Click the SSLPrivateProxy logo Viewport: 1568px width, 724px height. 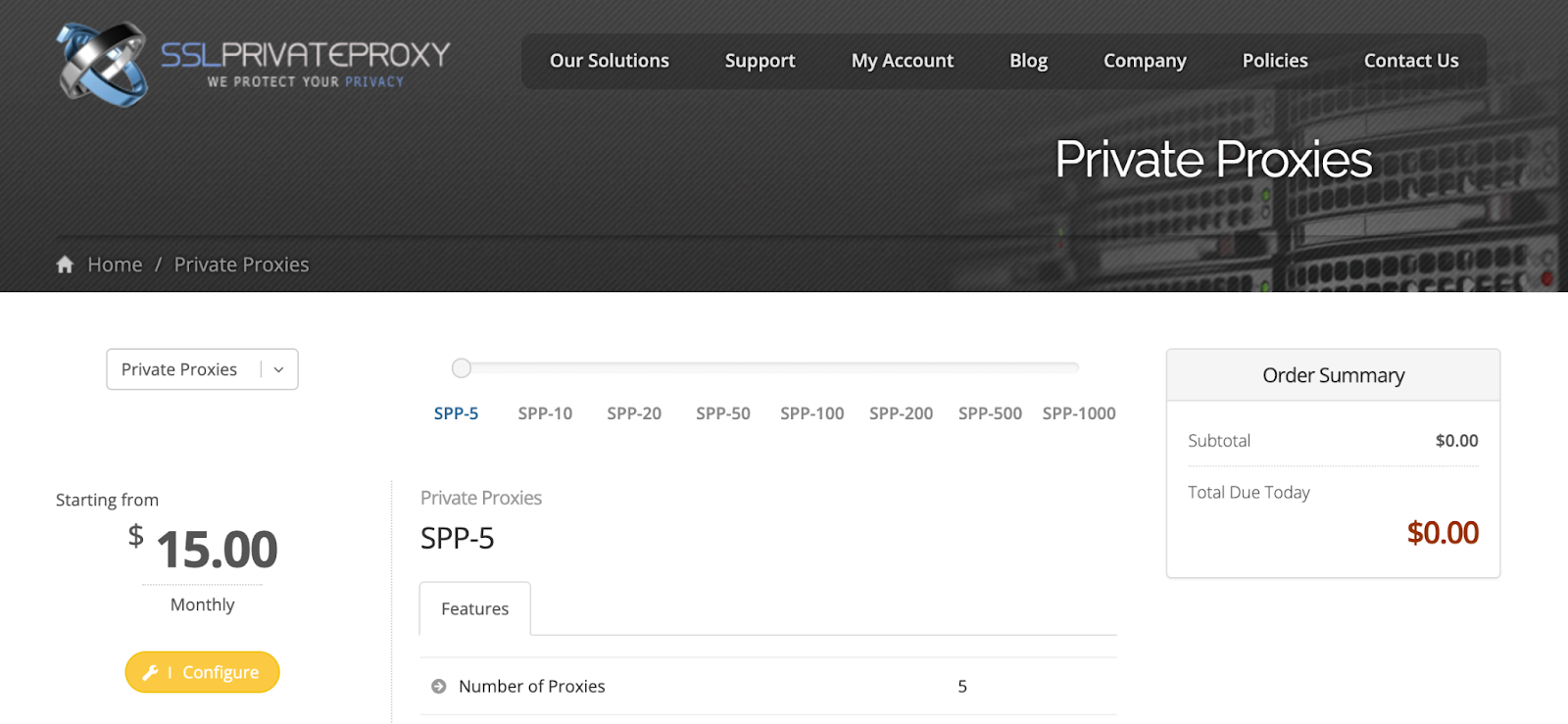point(253,64)
